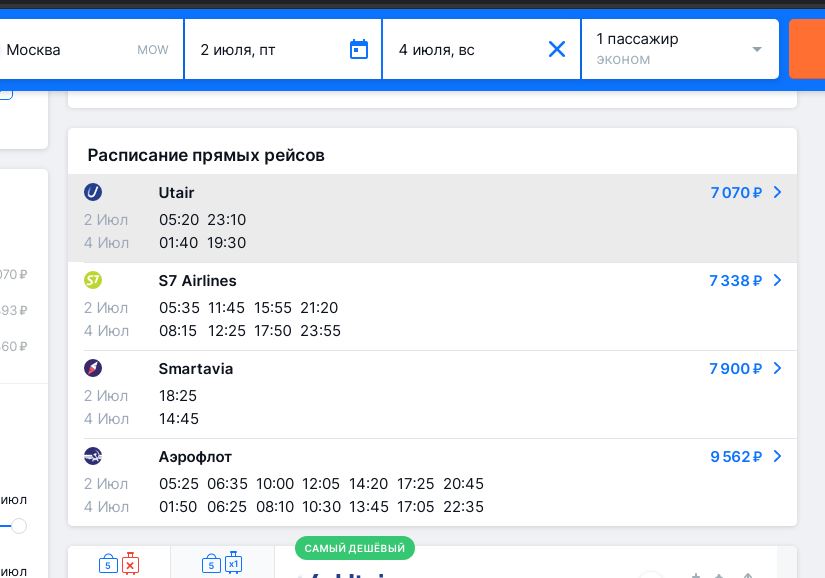Expand S7 Airlines row chevron arrow
The width and height of the screenshot is (825, 578).
778,280
